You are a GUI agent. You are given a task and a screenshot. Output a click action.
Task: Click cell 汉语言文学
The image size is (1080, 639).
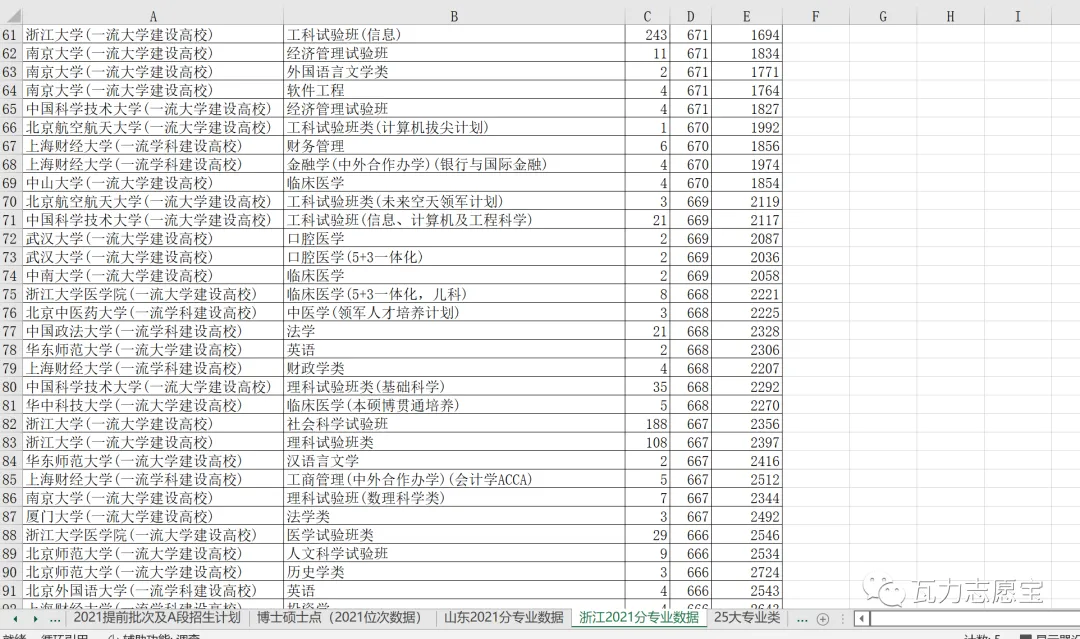pyautogui.click(x=454, y=461)
